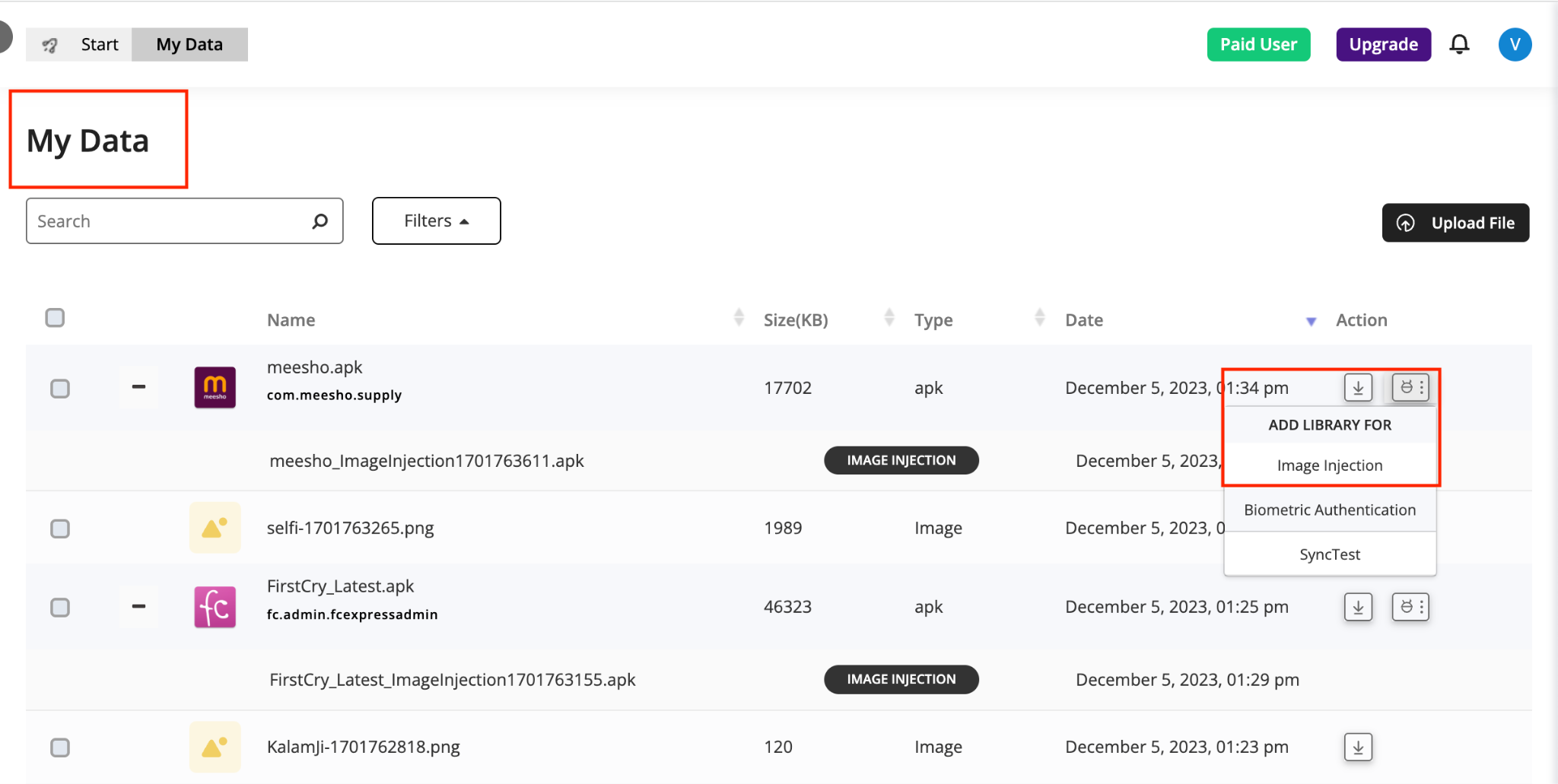Screen dimensions: 1558x784
Task: Focus the Search input field
Action: (x=169, y=221)
